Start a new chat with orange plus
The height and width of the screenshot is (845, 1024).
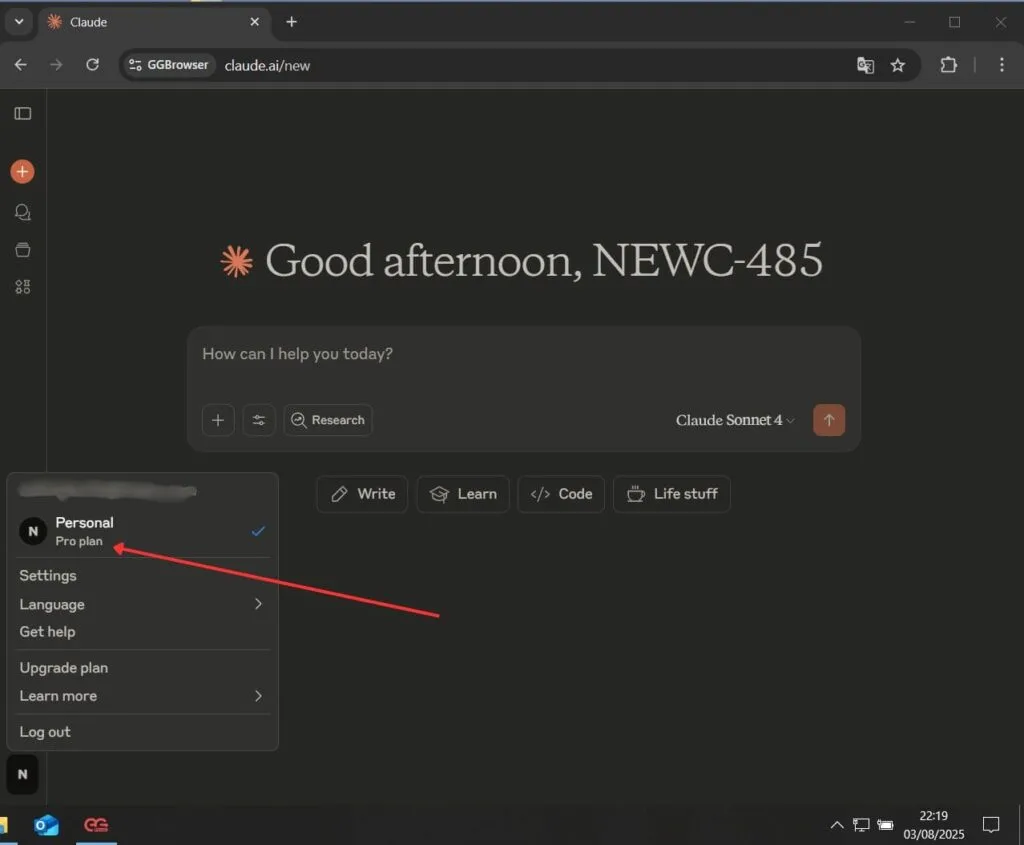22,172
